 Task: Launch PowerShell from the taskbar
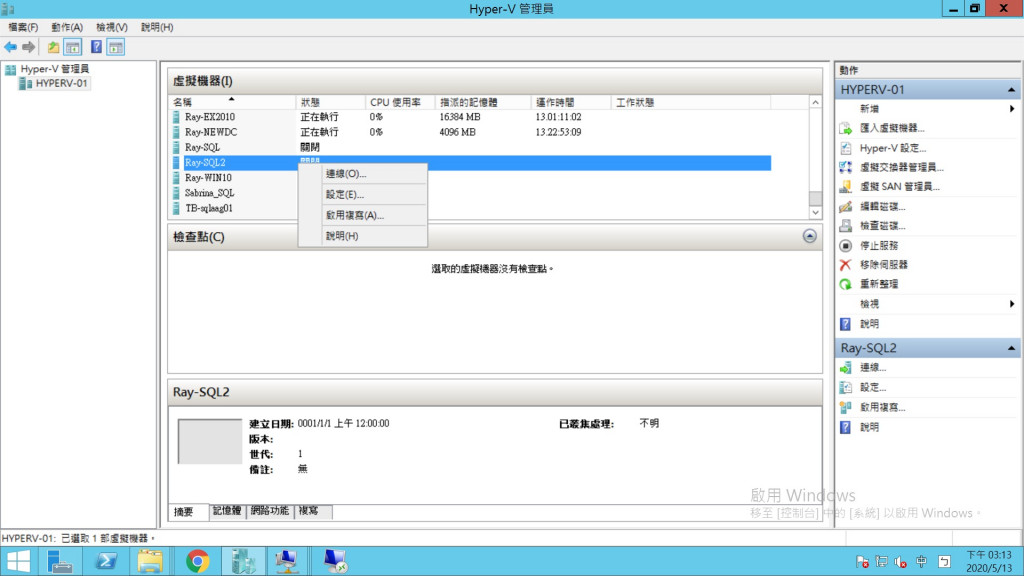click(106, 562)
